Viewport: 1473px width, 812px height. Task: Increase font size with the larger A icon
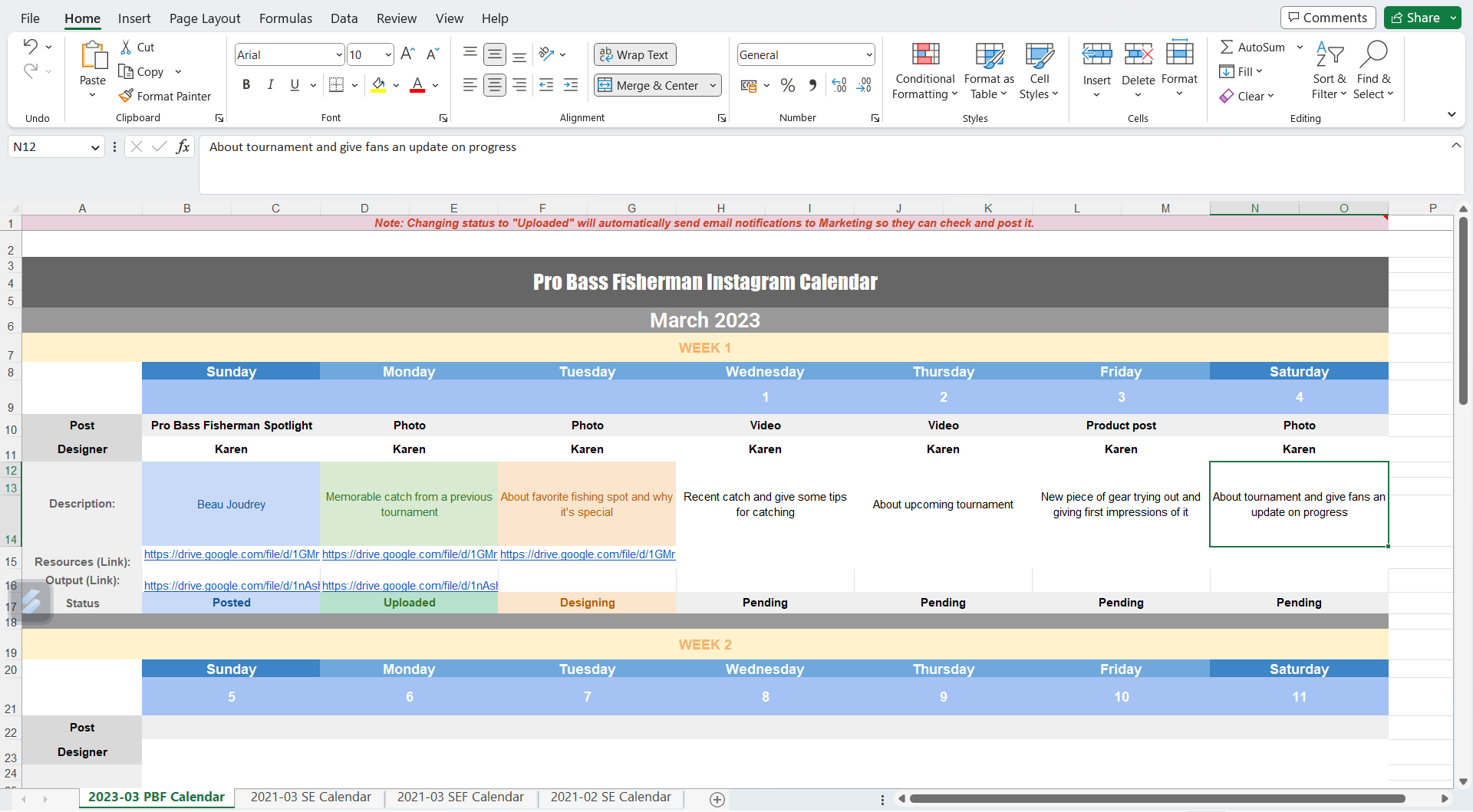pos(407,54)
